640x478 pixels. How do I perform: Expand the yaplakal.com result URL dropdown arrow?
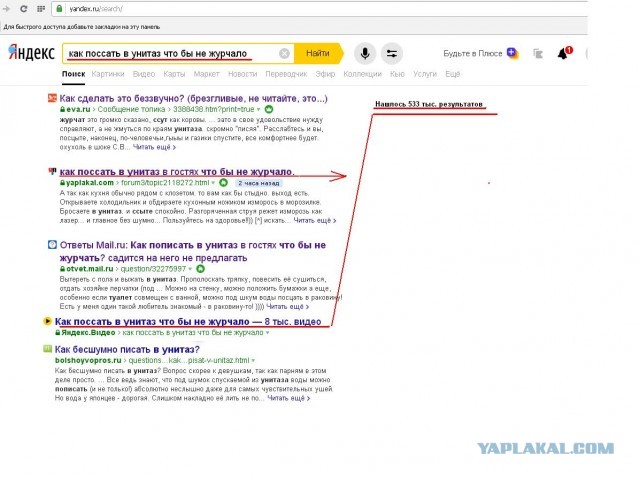(x=213, y=182)
